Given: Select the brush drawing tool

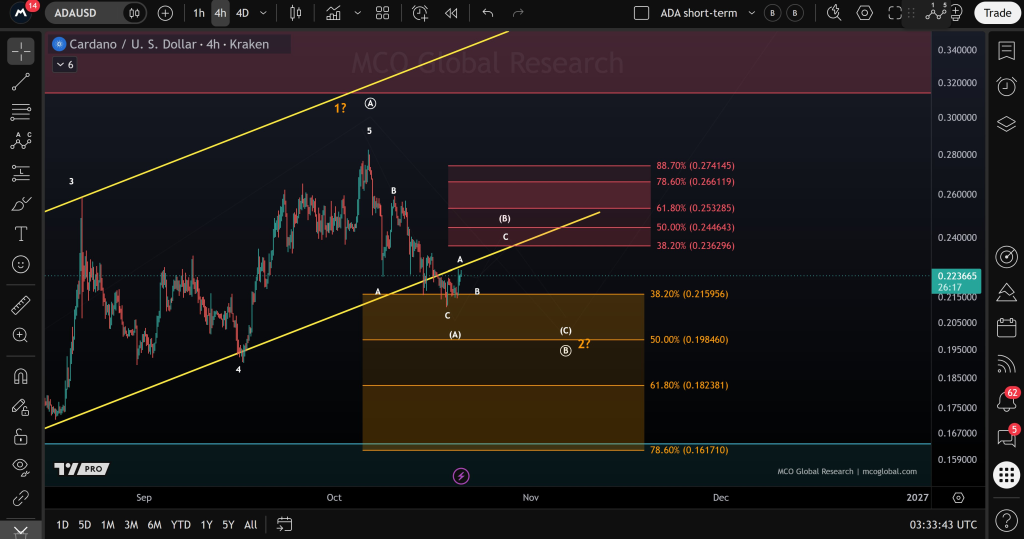Looking at the screenshot, I should tap(21, 204).
